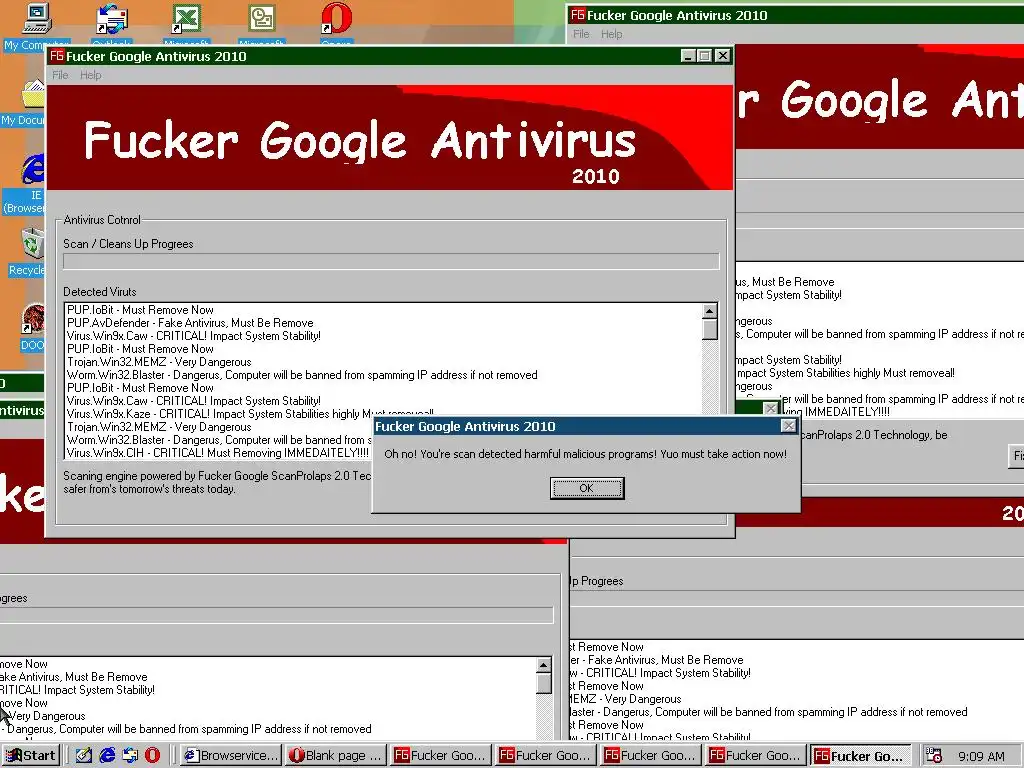The height and width of the screenshot is (768, 1024).
Task: Launch Outlook Express from quick launch
Action: tap(130, 755)
